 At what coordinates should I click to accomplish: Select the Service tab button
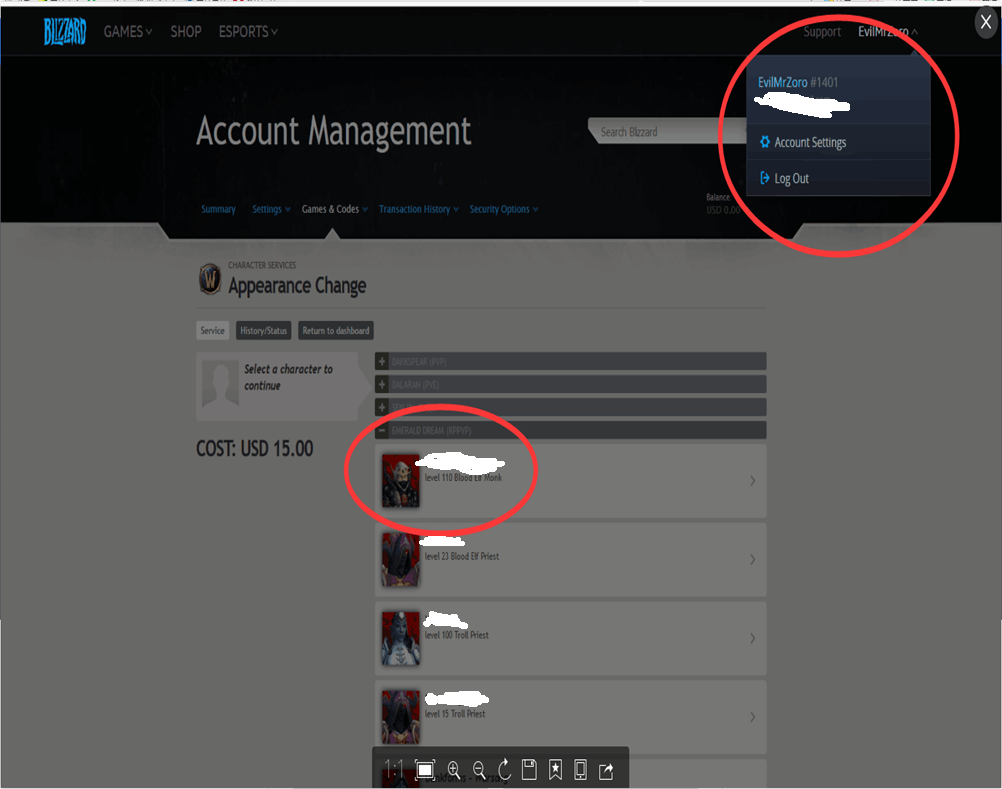[212, 330]
